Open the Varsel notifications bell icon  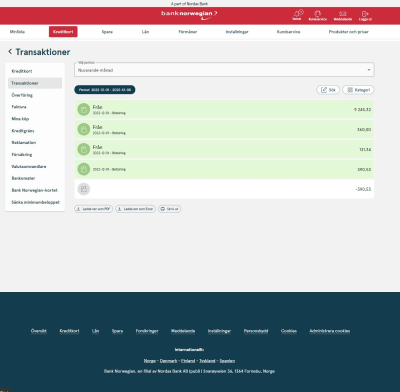pos(297,14)
